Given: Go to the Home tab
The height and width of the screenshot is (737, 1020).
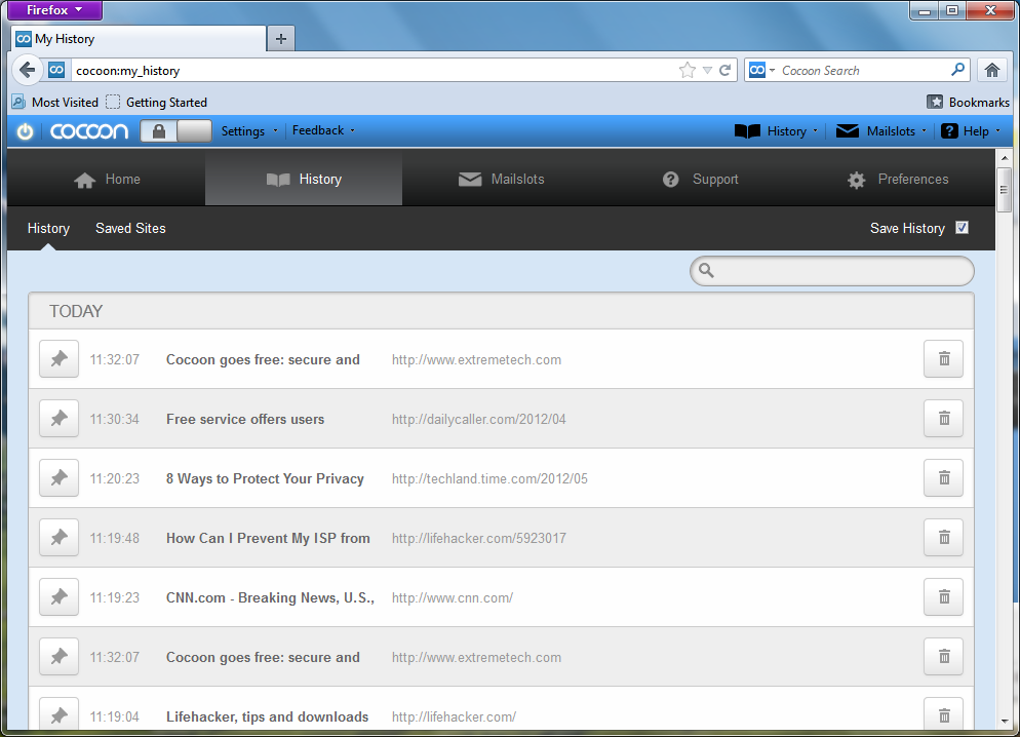Looking at the screenshot, I should 107,179.
